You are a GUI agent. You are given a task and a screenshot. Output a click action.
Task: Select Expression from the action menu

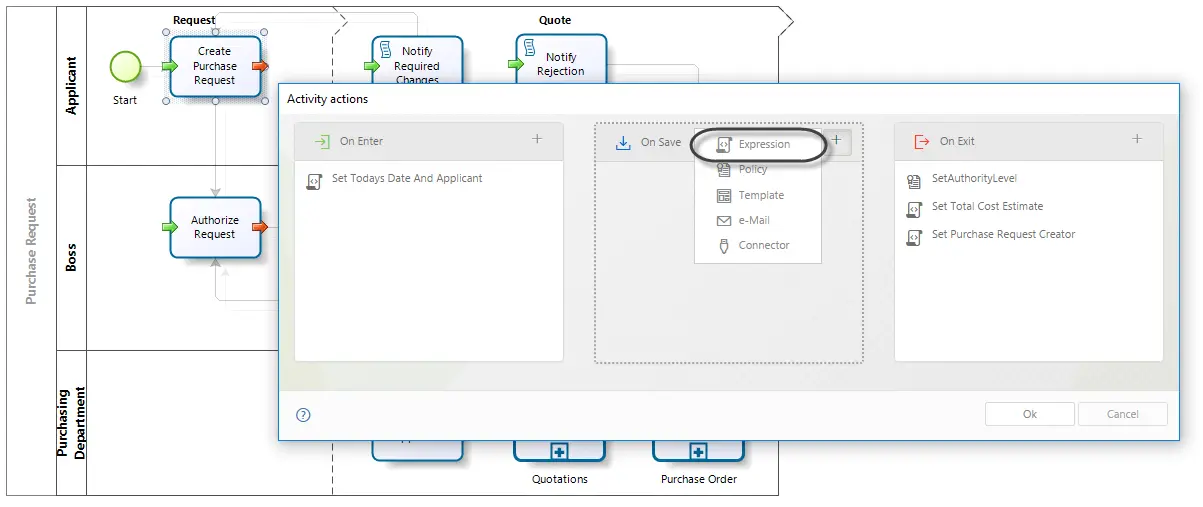point(758,144)
